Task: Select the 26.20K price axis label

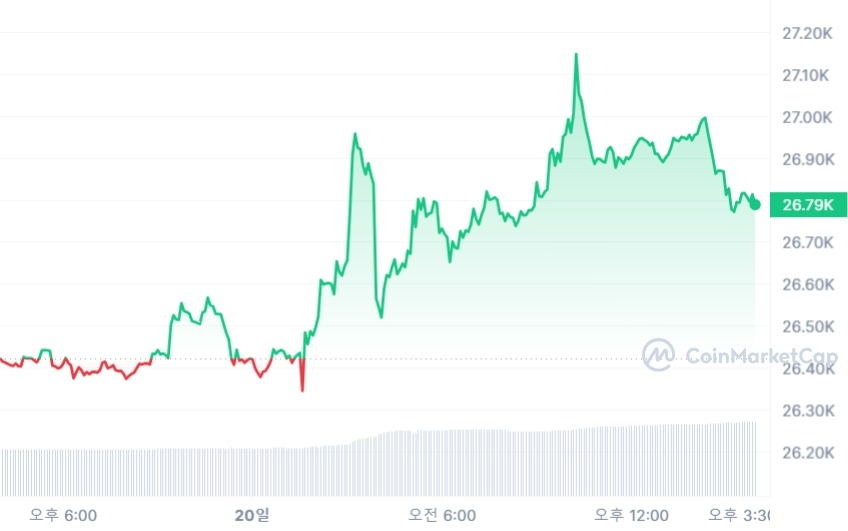Action: click(x=807, y=453)
